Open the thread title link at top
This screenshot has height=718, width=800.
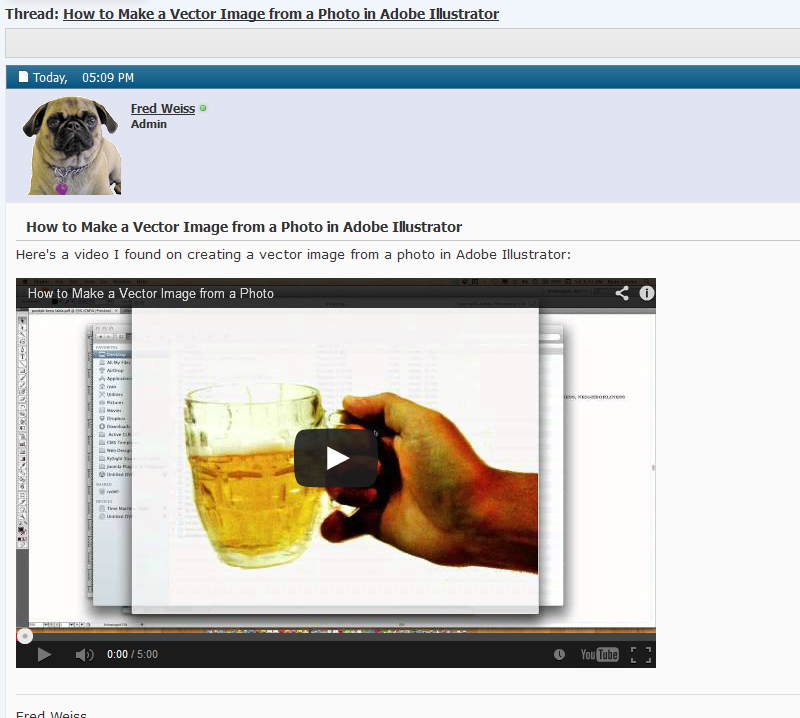[281, 14]
